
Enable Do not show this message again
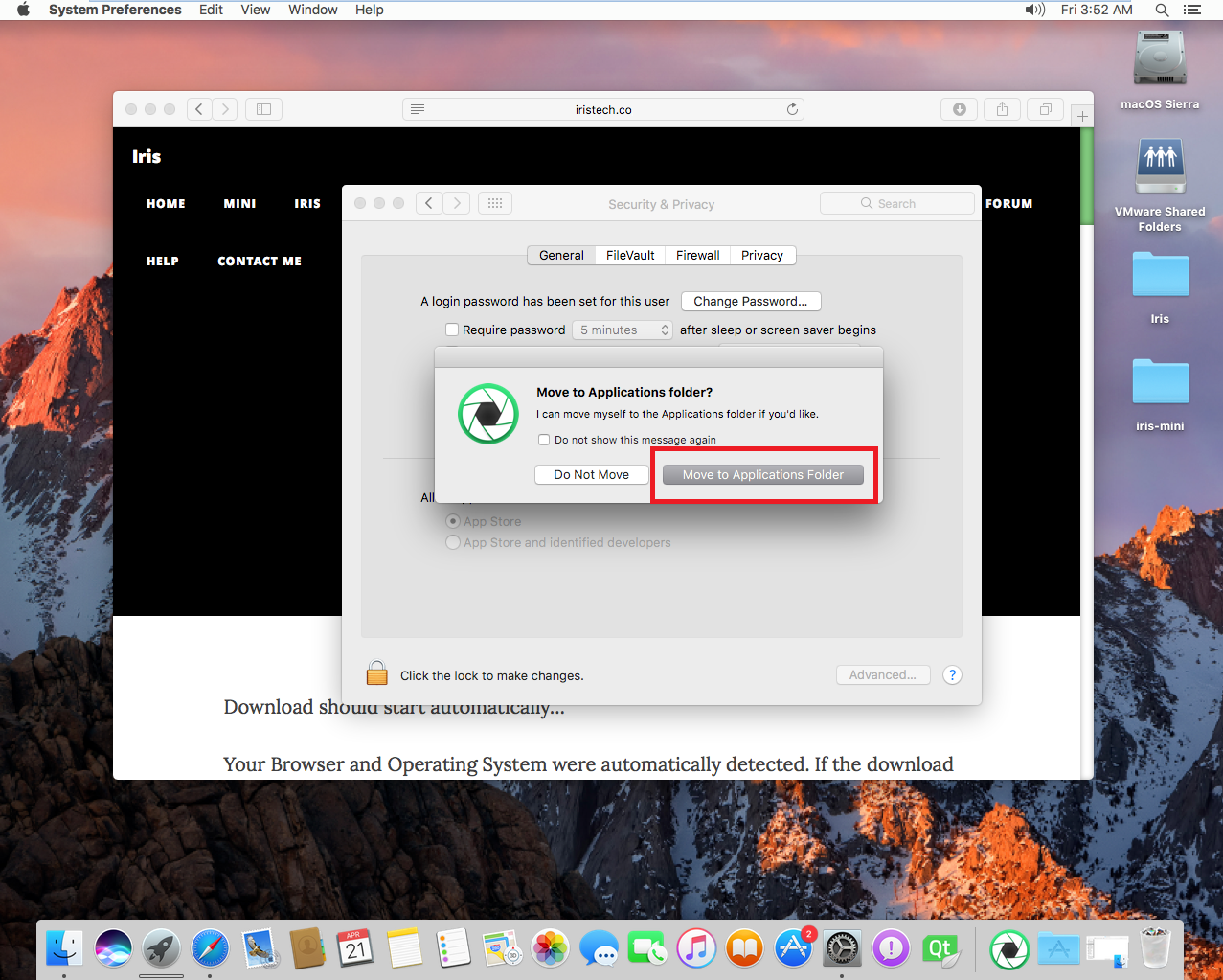pyautogui.click(x=544, y=440)
